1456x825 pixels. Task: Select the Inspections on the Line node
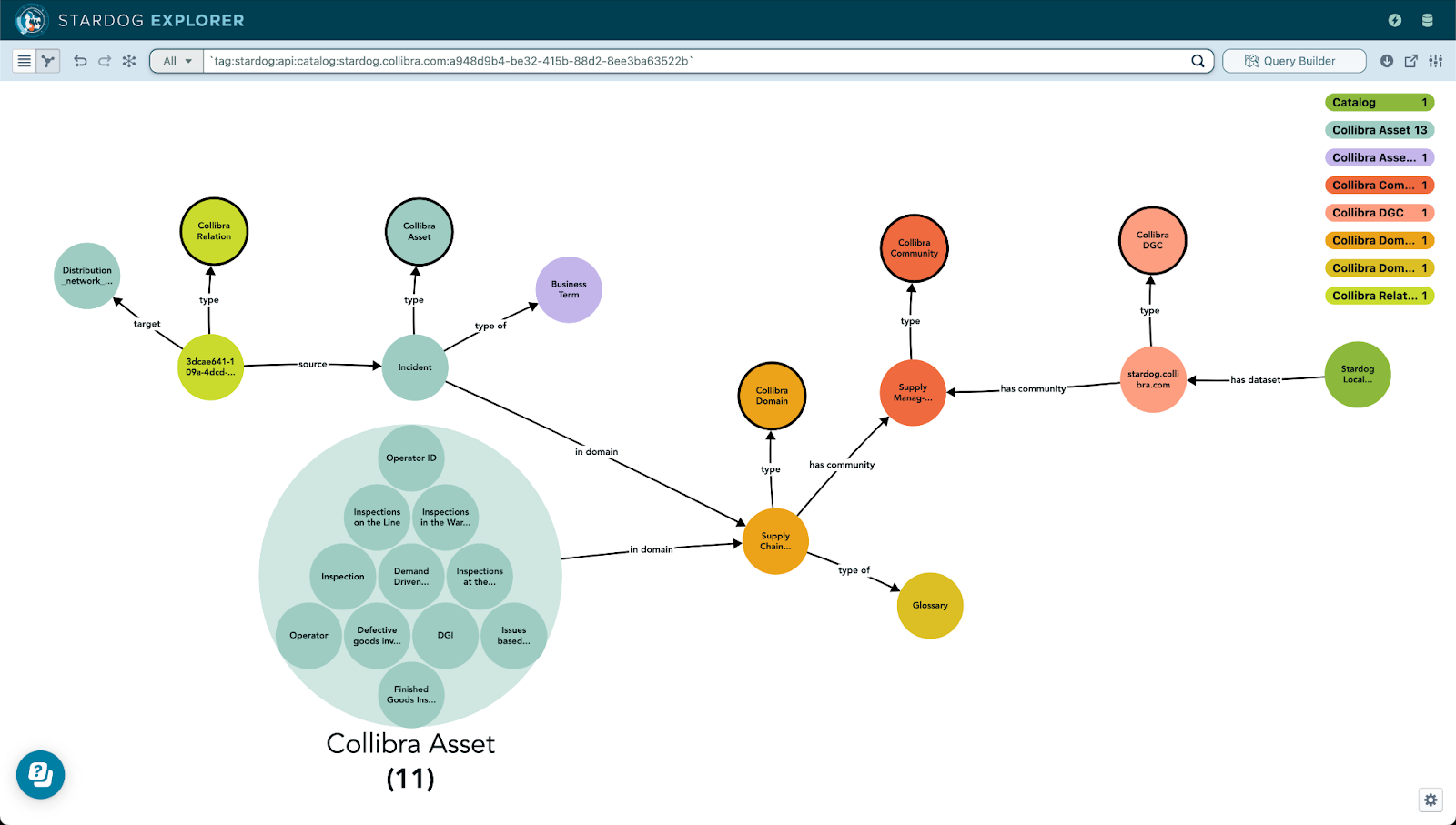coord(377,518)
